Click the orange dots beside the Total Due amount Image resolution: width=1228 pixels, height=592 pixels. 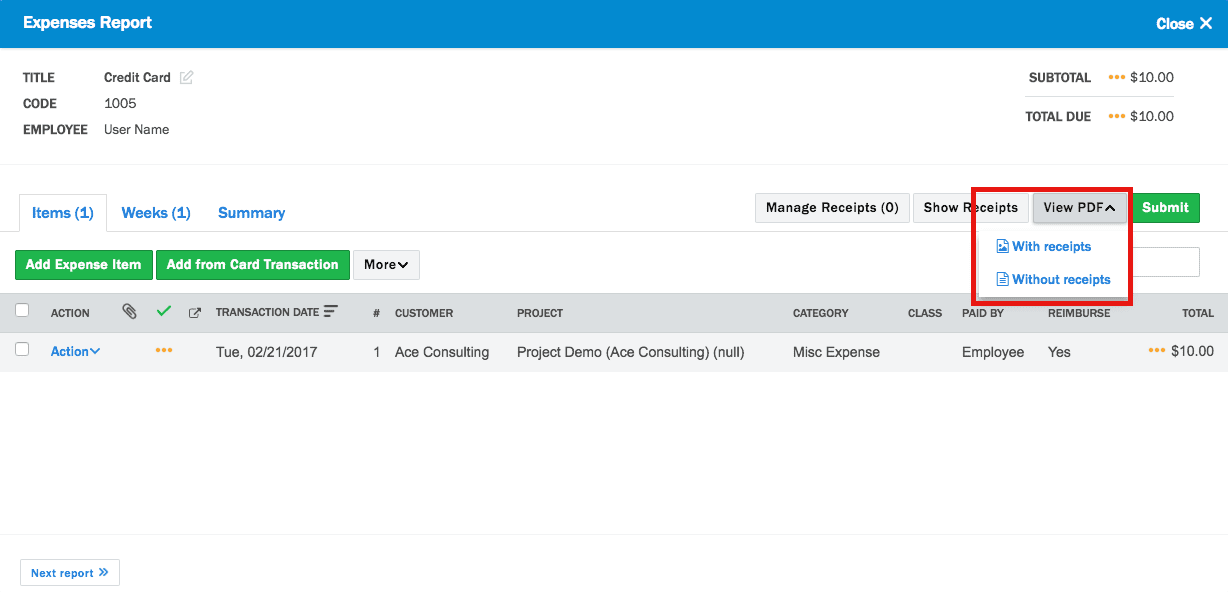(x=1117, y=117)
